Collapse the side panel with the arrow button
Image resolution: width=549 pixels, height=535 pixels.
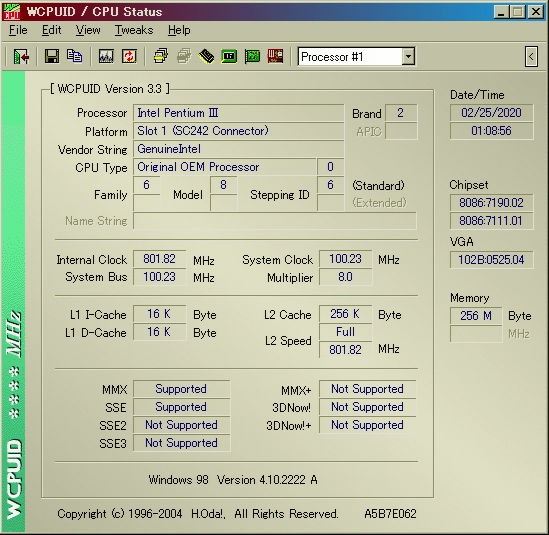[531, 56]
